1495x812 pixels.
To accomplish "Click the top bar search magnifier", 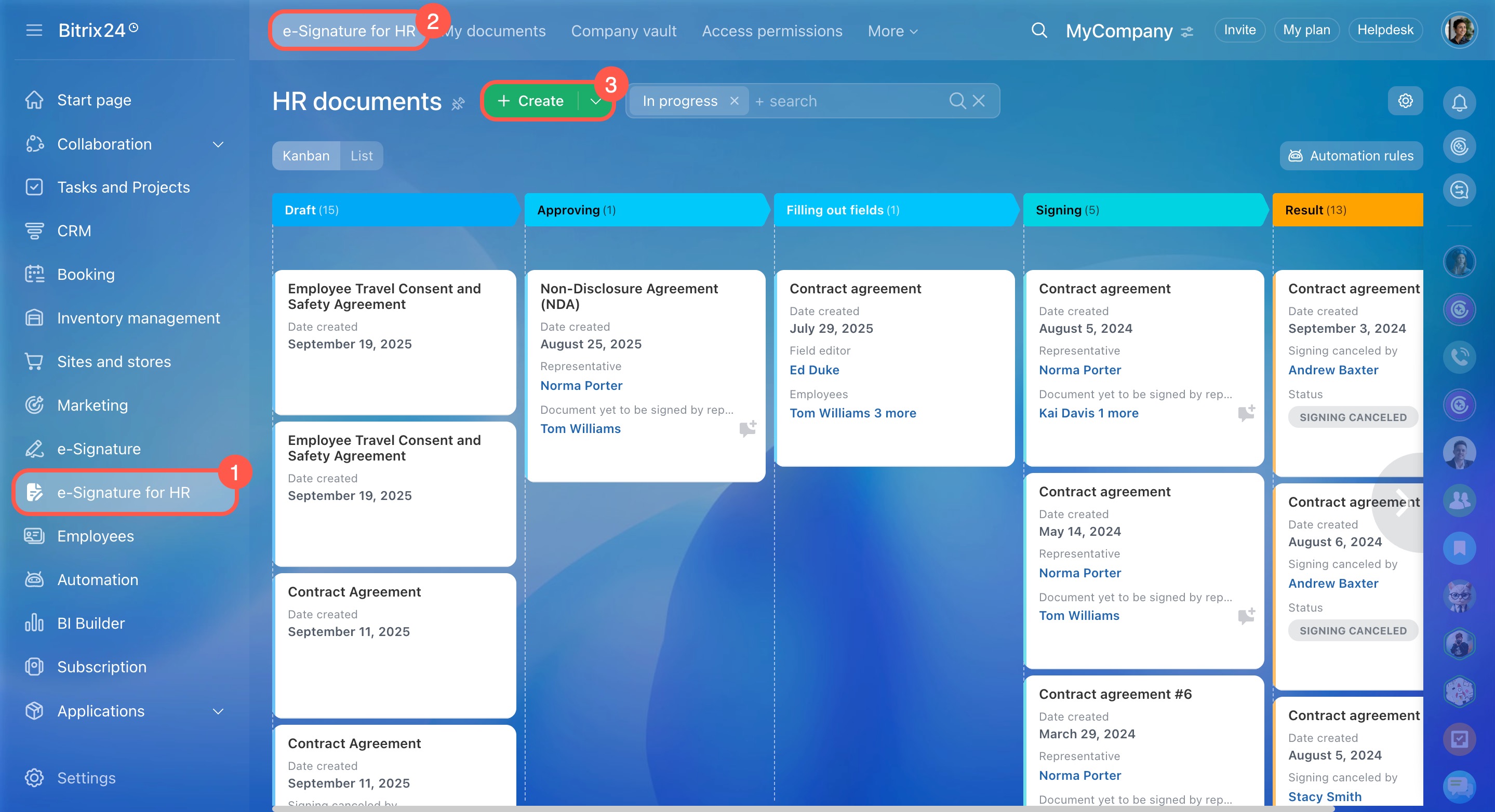I will coord(1039,30).
